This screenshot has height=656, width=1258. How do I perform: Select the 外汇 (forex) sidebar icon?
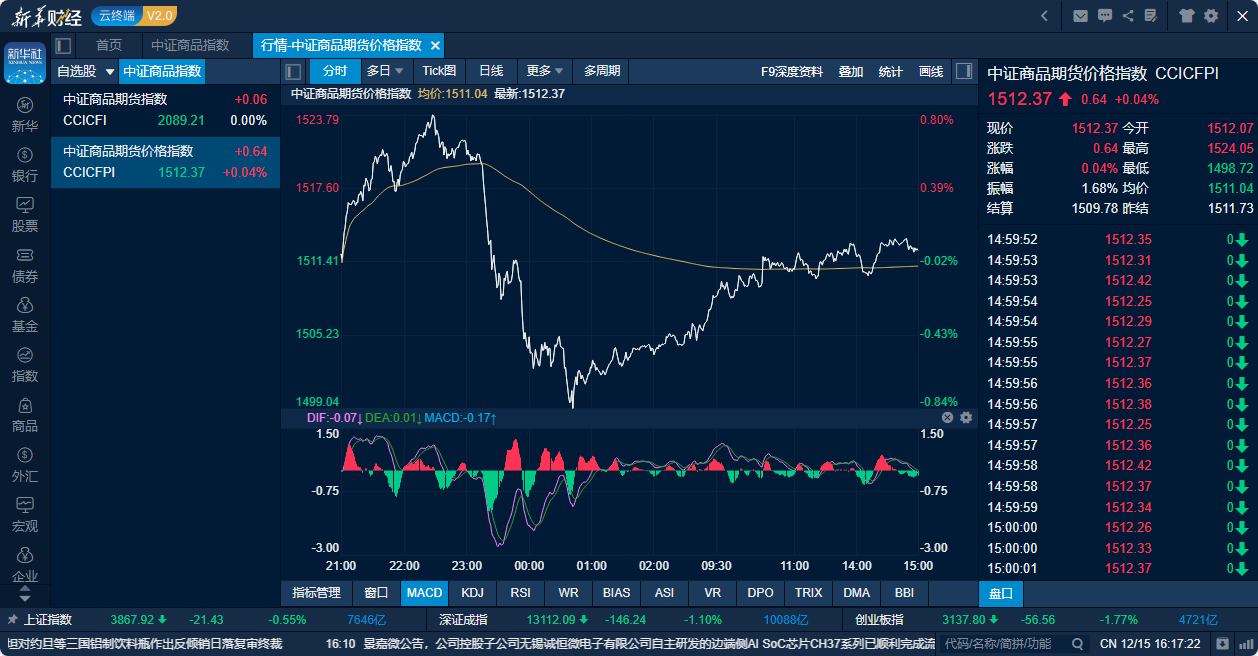(25, 465)
